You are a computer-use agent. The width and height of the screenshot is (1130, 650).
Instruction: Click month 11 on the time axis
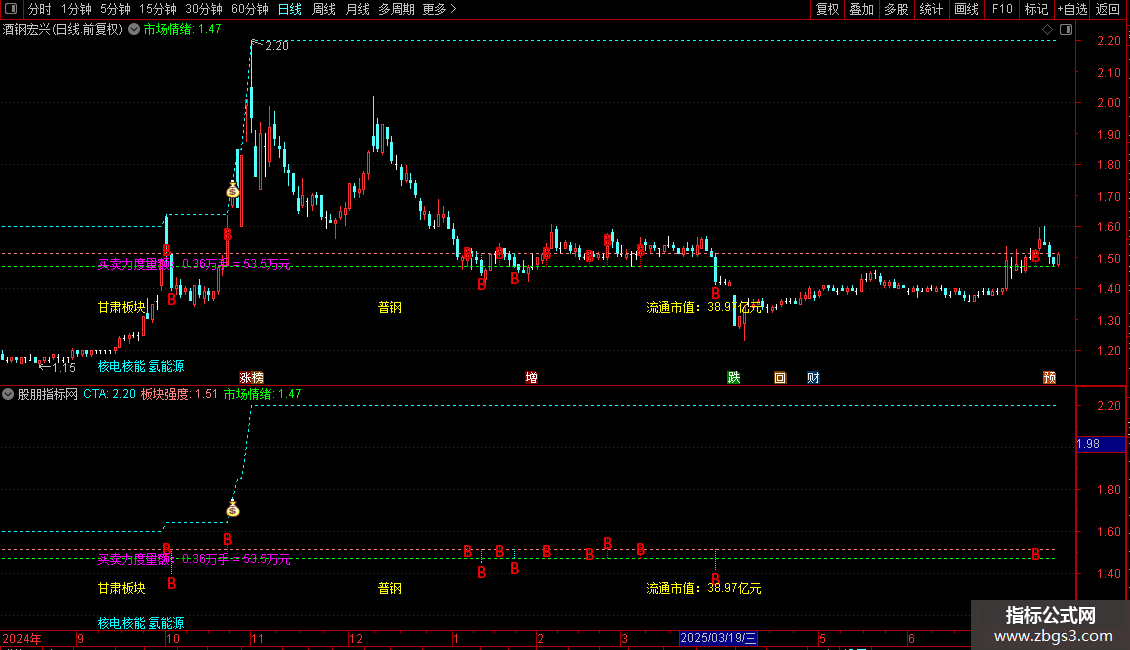coord(258,638)
